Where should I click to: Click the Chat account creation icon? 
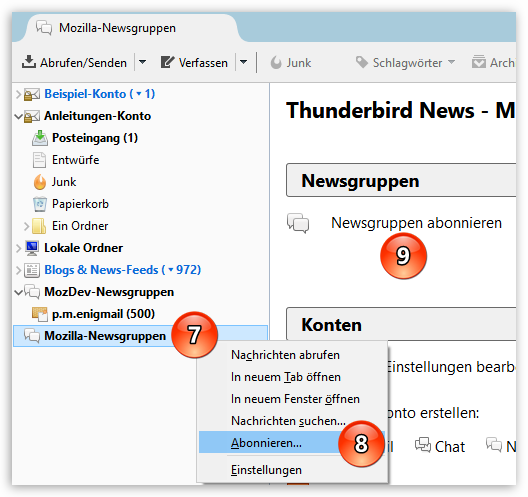(x=423, y=445)
